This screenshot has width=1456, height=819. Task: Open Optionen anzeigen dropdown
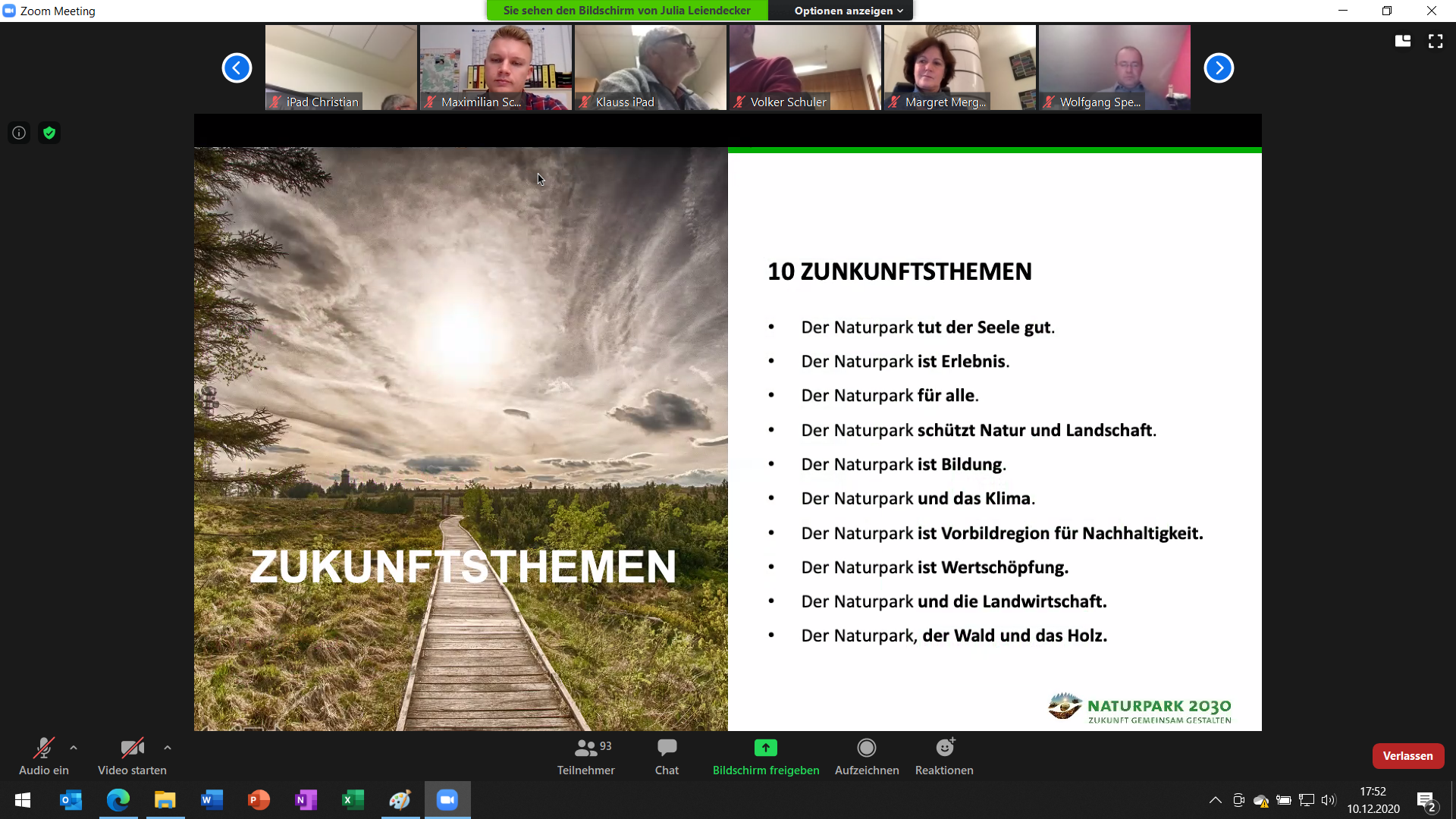pyautogui.click(x=848, y=11)
